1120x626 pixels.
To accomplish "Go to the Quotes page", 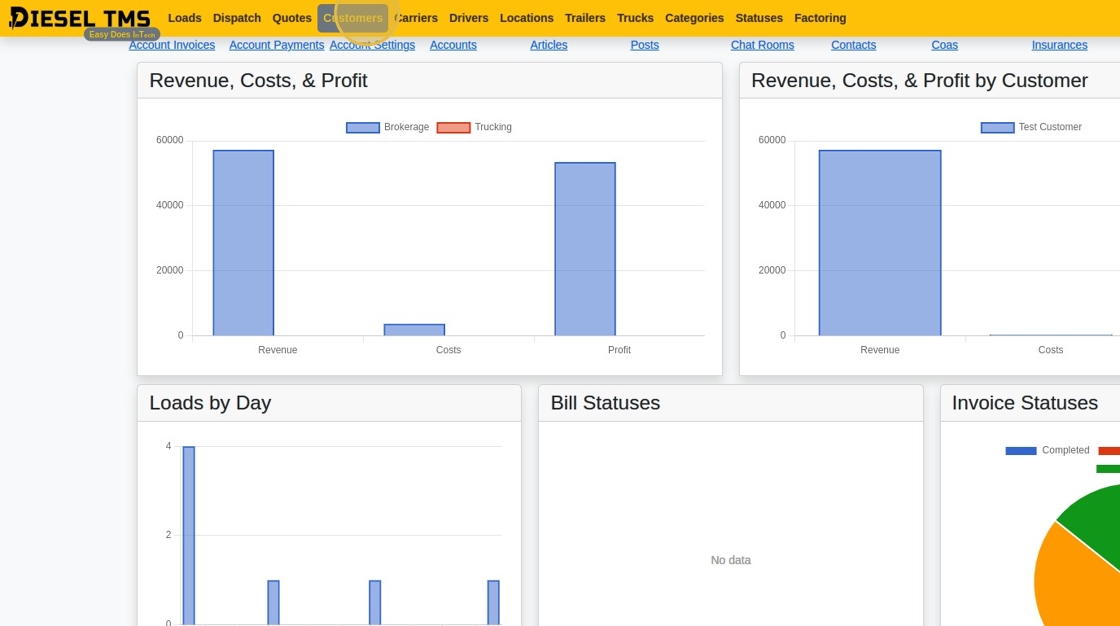I will [x=291, y=18].
